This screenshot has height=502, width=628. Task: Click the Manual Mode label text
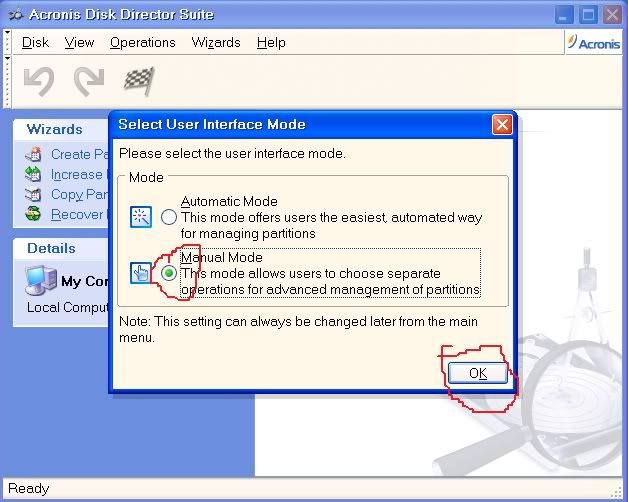coord(222,257)
